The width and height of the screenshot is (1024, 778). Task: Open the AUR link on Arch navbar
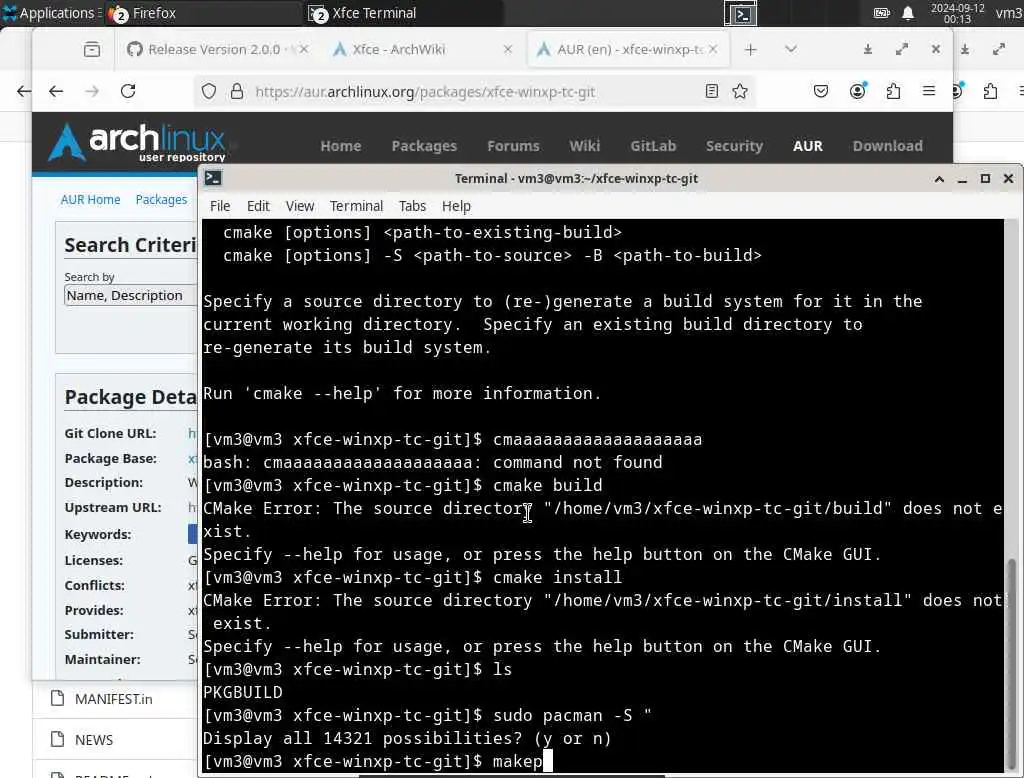tap(808, 146)
